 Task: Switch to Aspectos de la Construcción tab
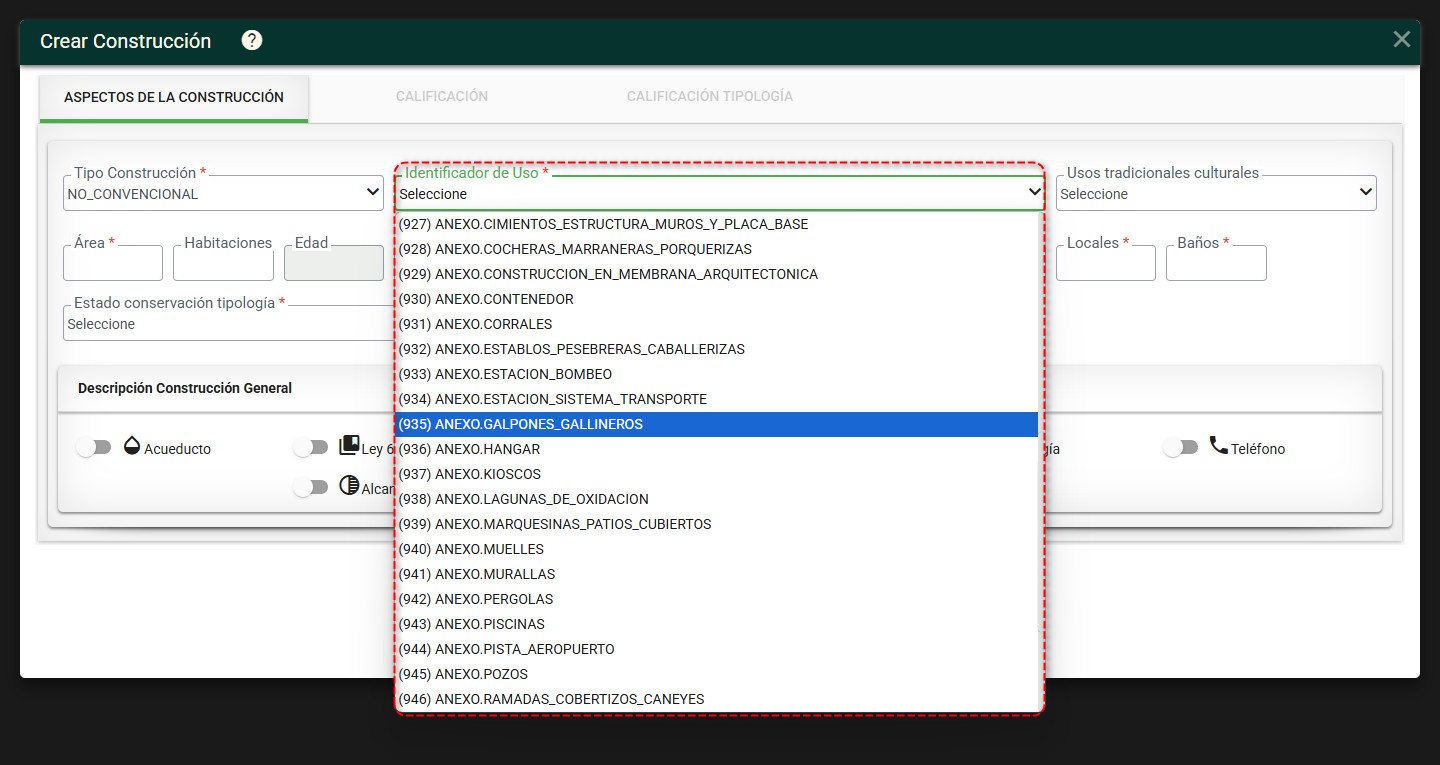click(174, 97)
